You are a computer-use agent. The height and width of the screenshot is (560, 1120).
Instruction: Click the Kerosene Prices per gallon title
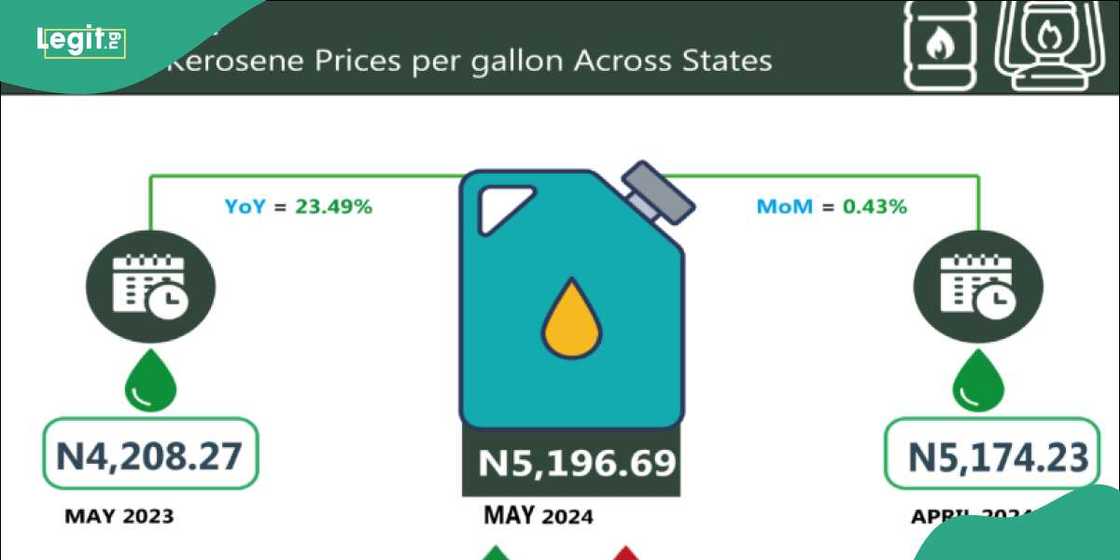[468, 61]
